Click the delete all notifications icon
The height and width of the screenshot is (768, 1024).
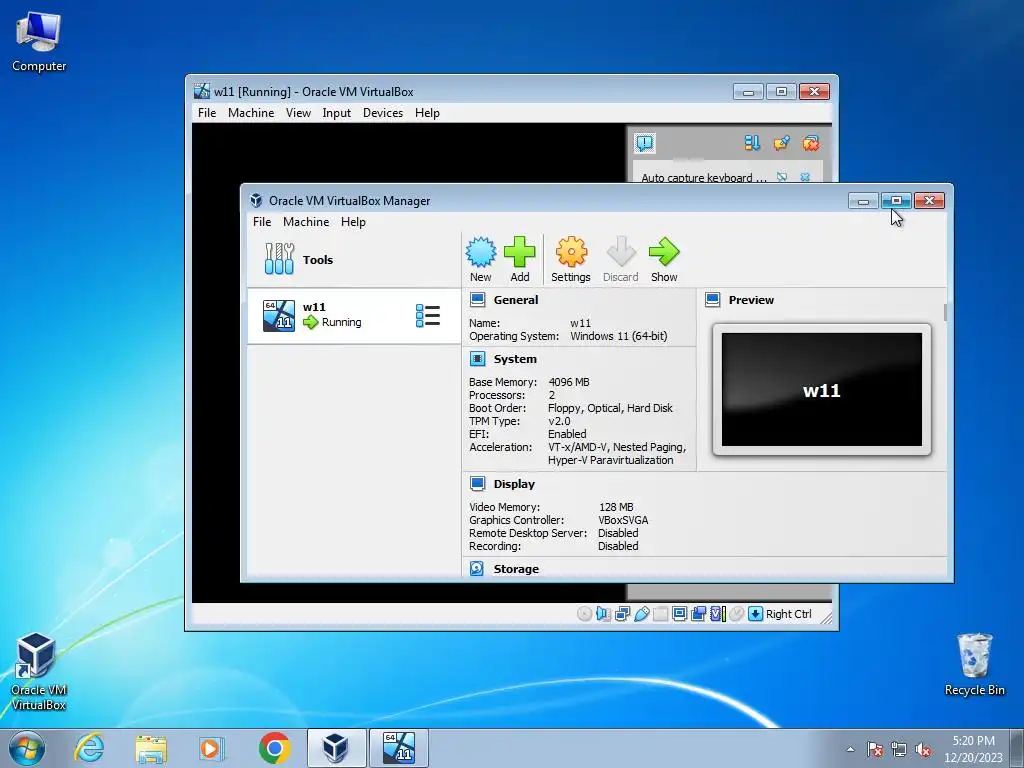click(x=810, y=143)
